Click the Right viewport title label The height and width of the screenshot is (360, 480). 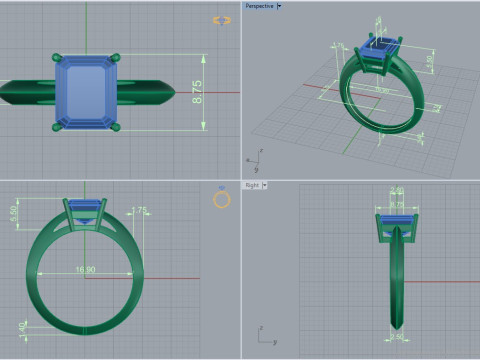252,185
